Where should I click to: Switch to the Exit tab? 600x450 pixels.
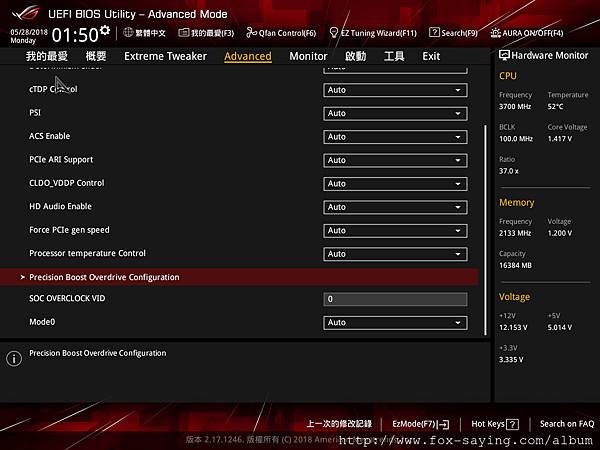pos(431,56)
